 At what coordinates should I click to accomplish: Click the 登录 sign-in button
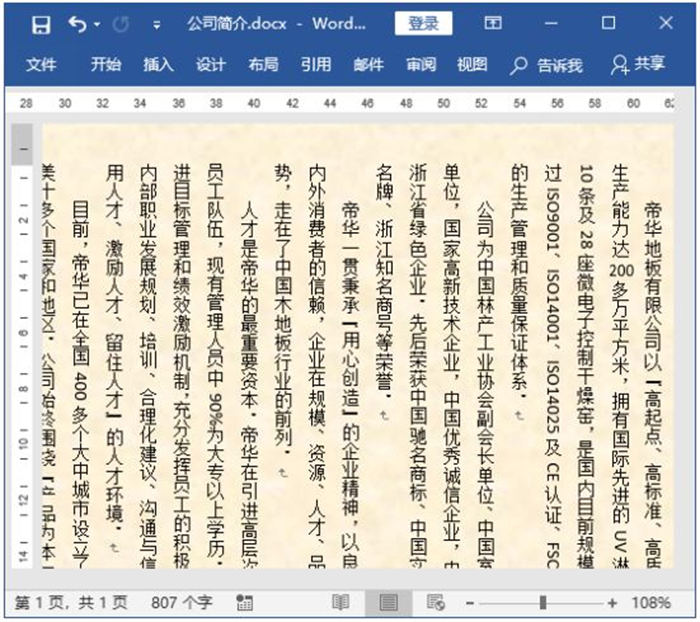click(423, 23)
